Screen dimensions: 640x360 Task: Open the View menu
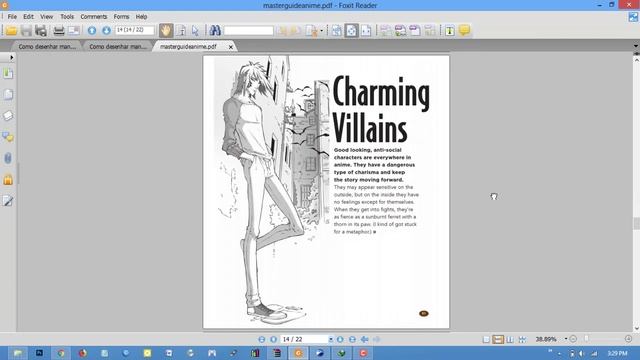click(x=47, y=17)
